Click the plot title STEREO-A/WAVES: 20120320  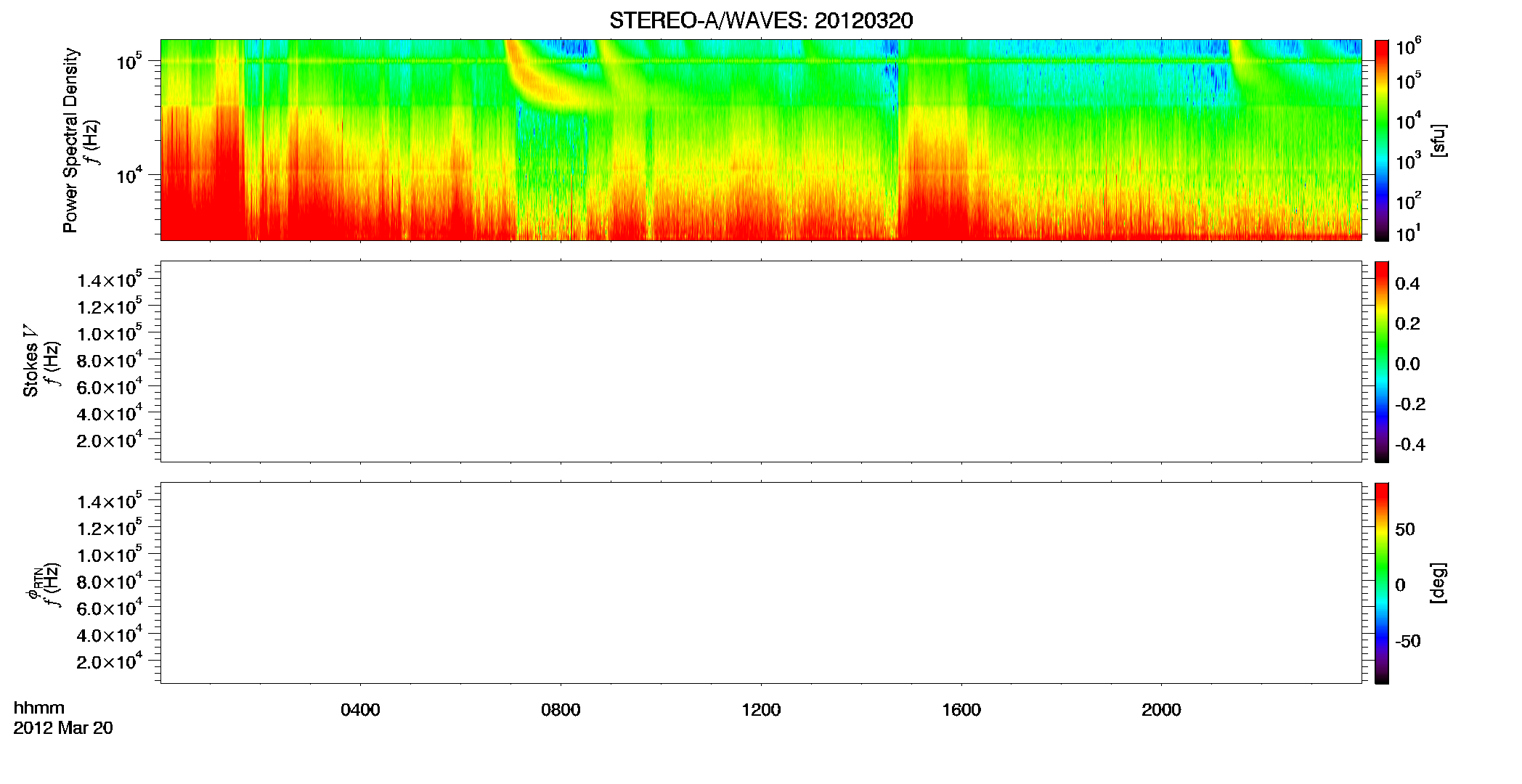coord(761,20)
